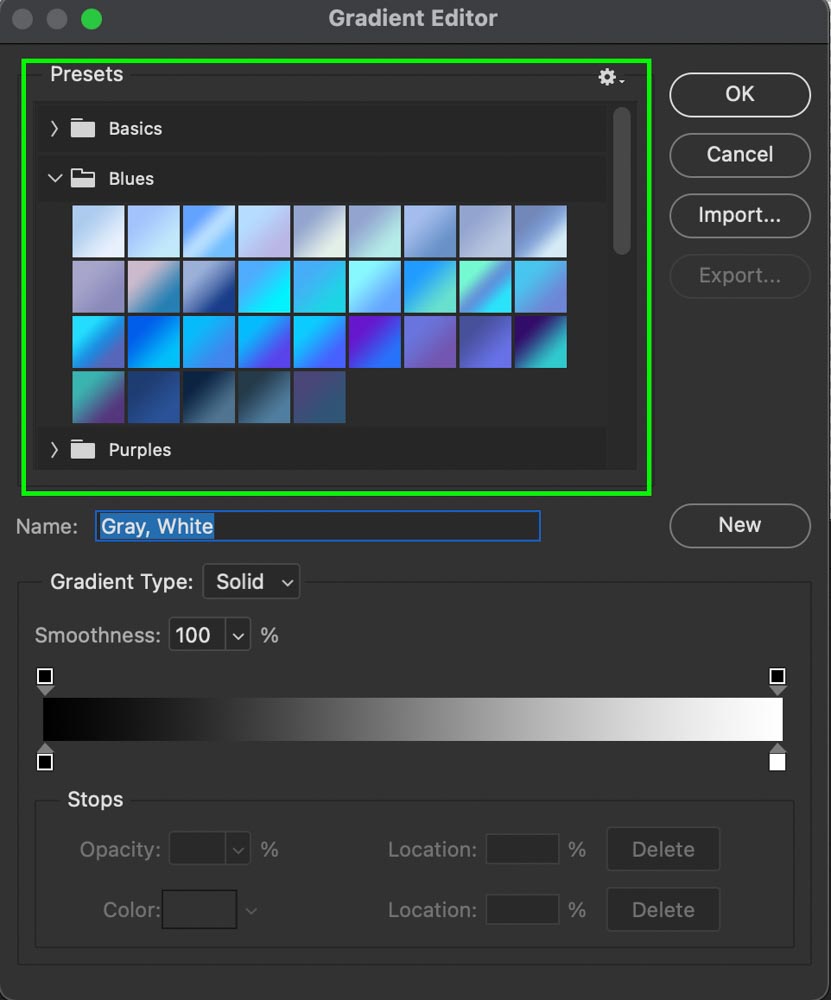Click Delete next to opacity Location
The width and height of the screenshot is (831, 1000).
663,849
